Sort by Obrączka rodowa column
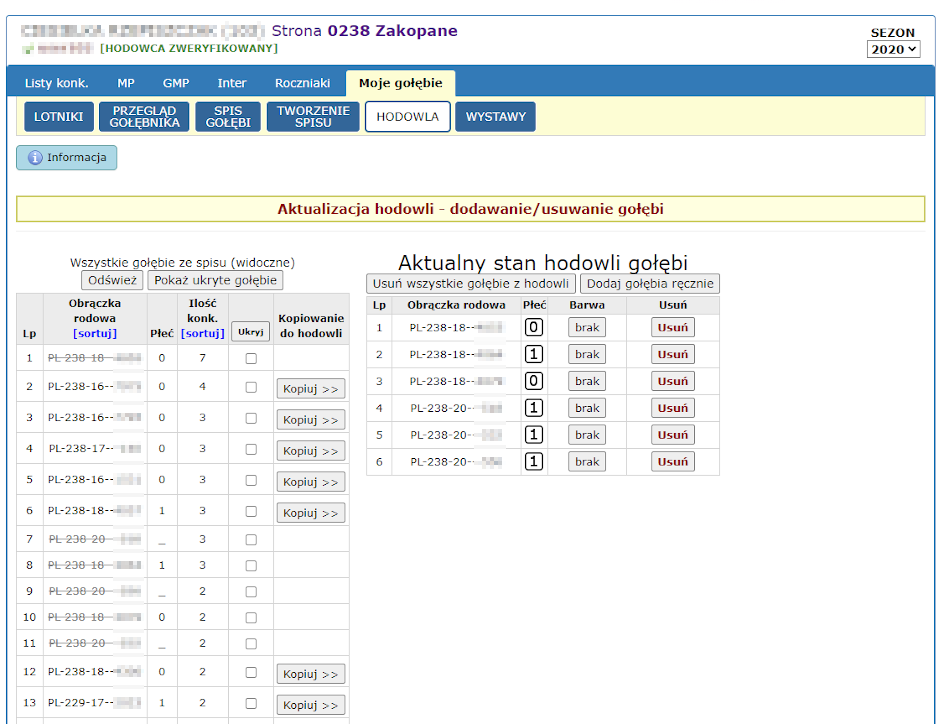This screenshot has height=724, width=944. 95,333
